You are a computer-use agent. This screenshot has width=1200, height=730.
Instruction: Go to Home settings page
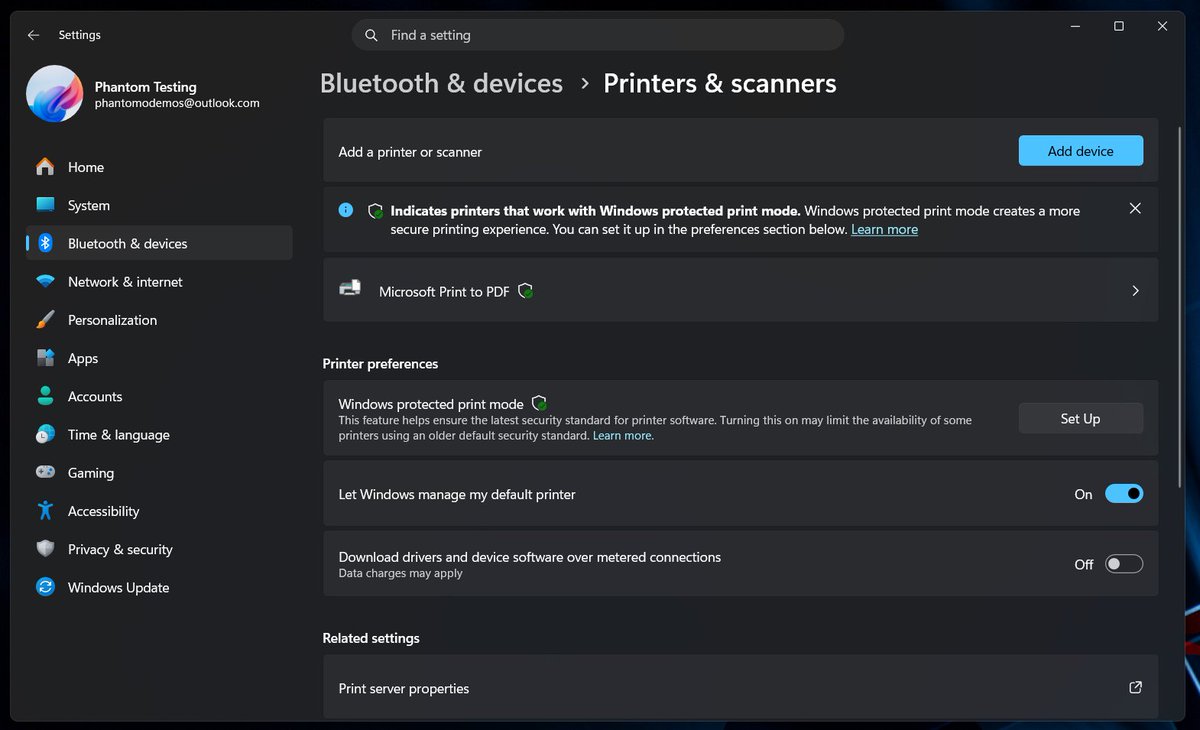[x=159, y=167]
